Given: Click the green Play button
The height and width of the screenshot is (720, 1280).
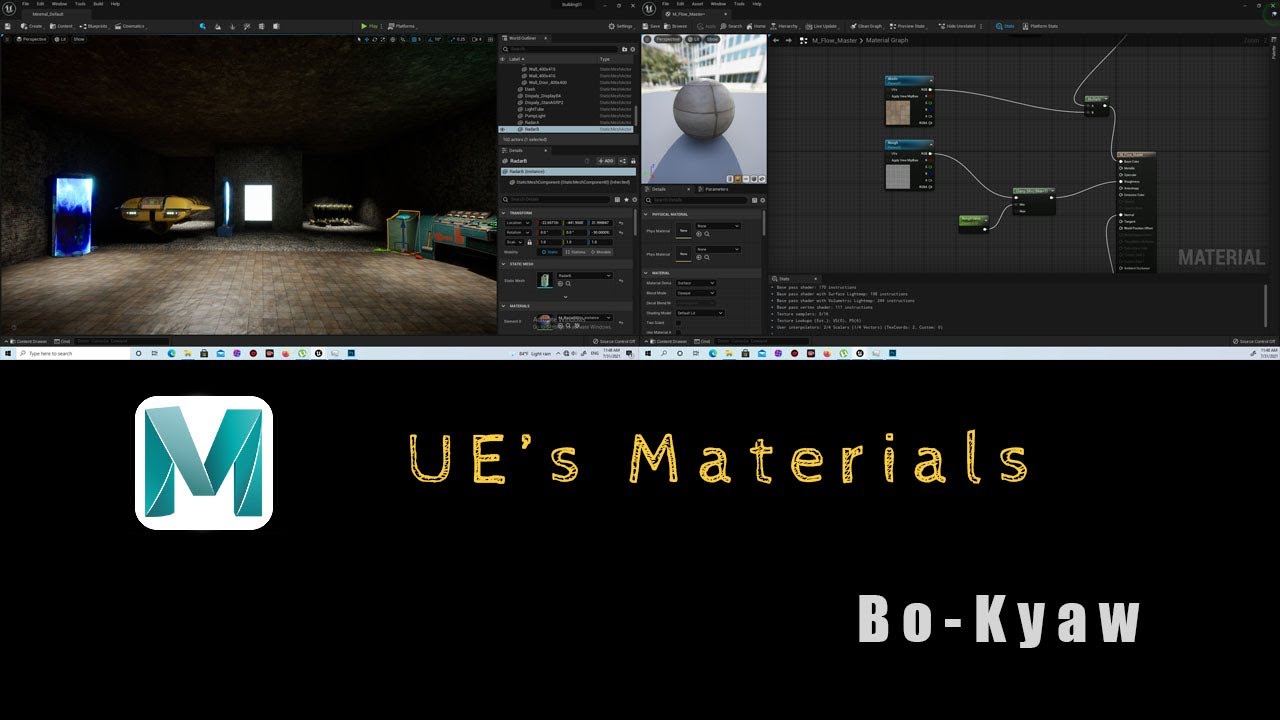Looking at the screenshot, I should point(372,26).
